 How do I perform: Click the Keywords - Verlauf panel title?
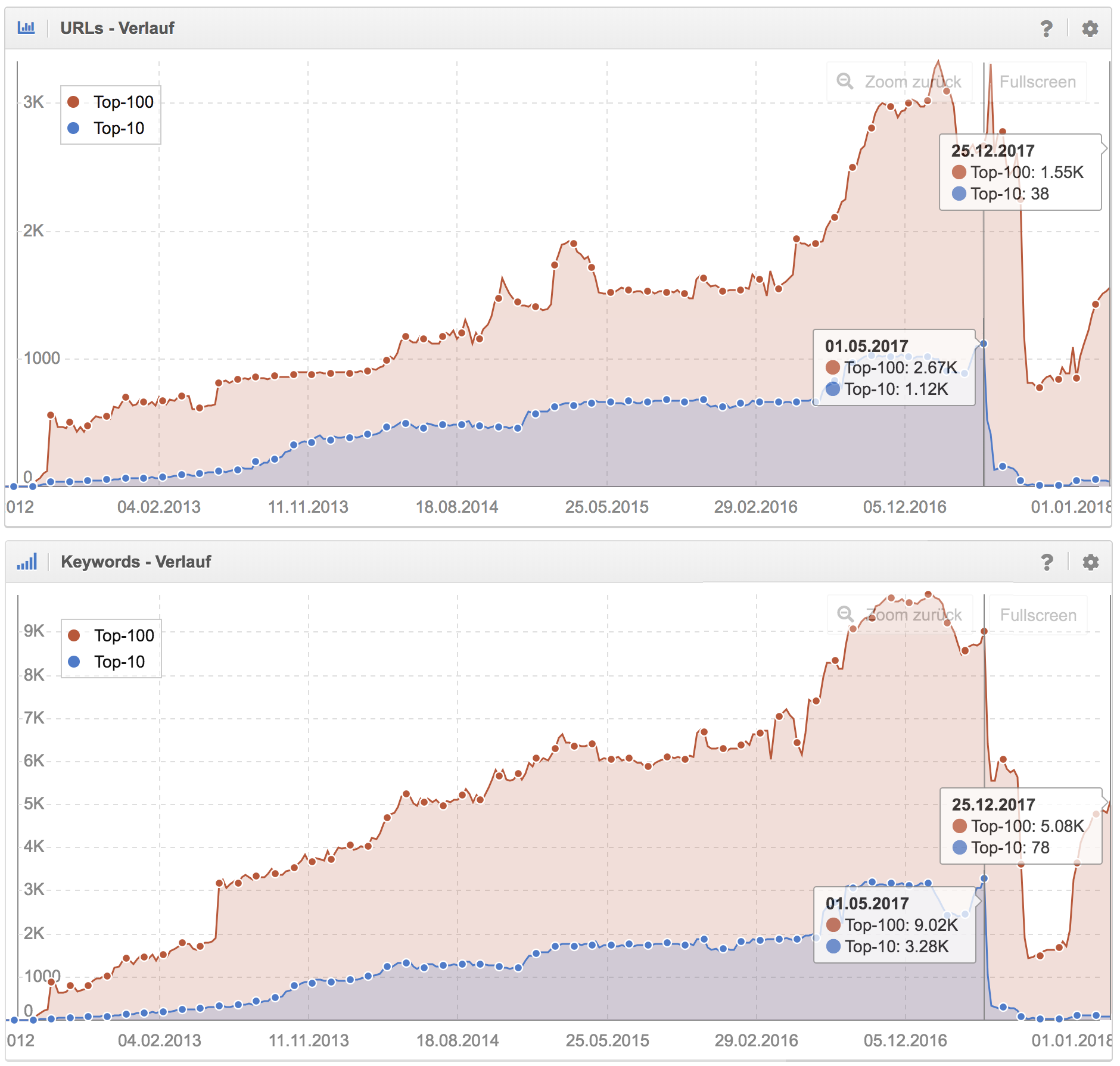pyautogui.click(x=136, y=562)
